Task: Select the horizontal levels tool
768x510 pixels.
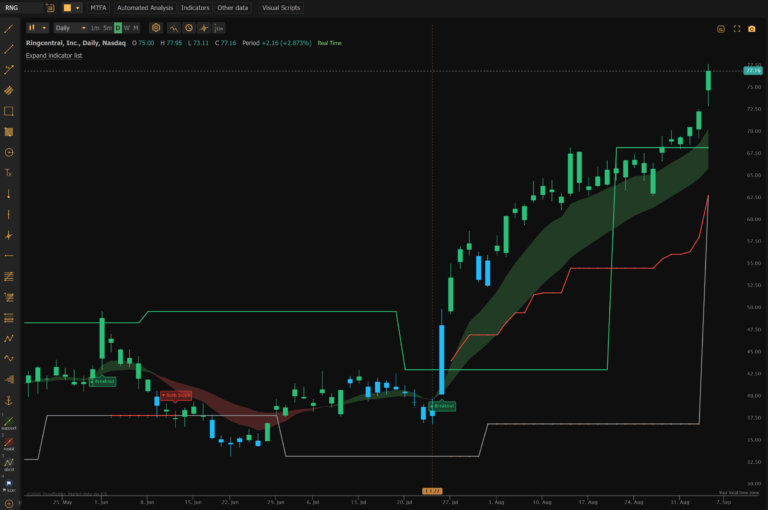Action: (x=8, y=318)
